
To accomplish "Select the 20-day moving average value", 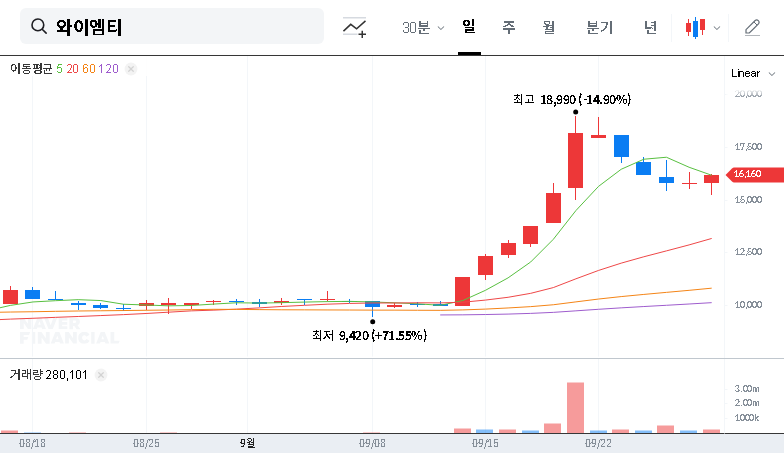I will point(72,68).
